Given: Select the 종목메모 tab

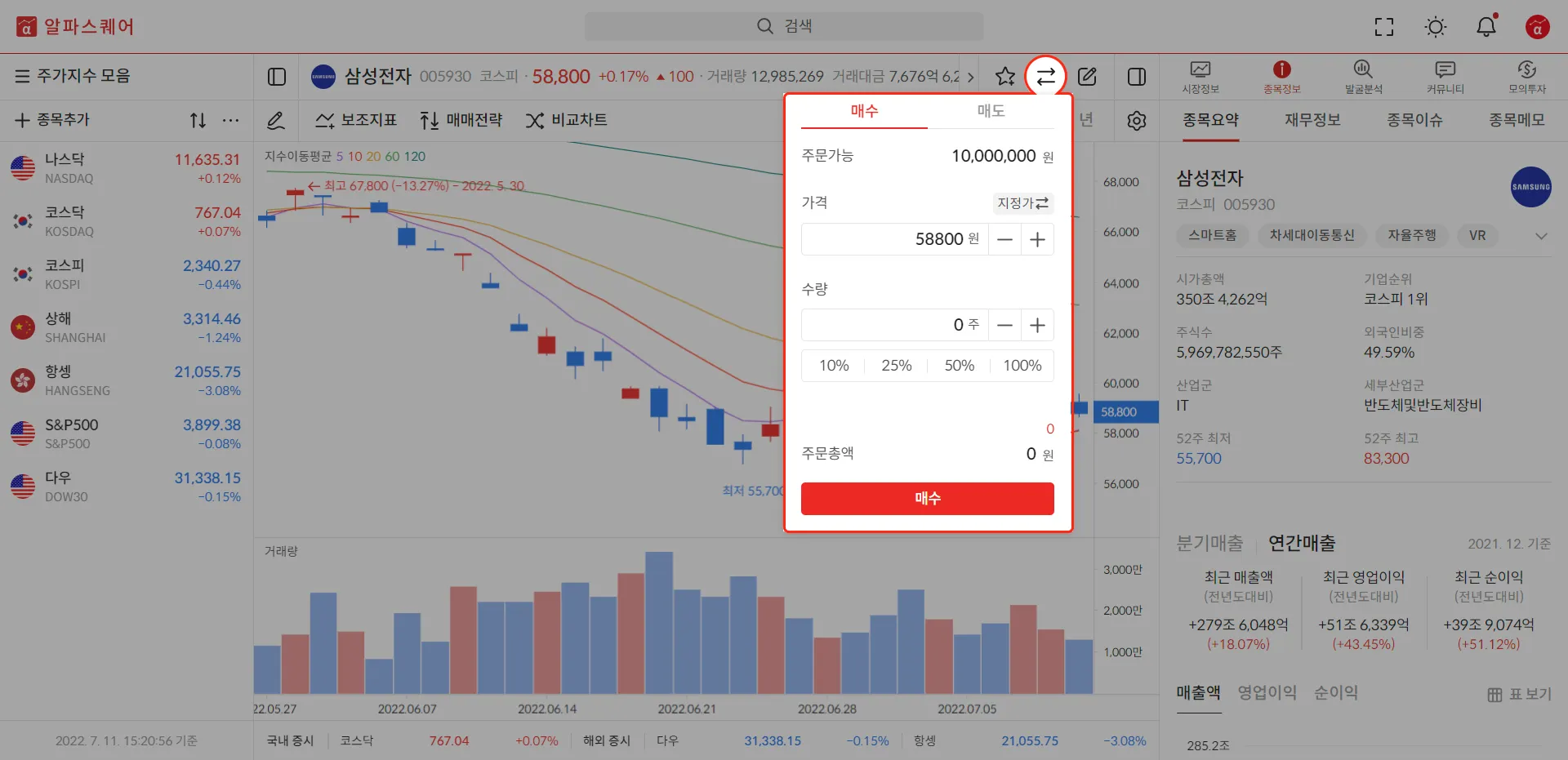Looking at the screenshot, I should (x=1517, y=120).
